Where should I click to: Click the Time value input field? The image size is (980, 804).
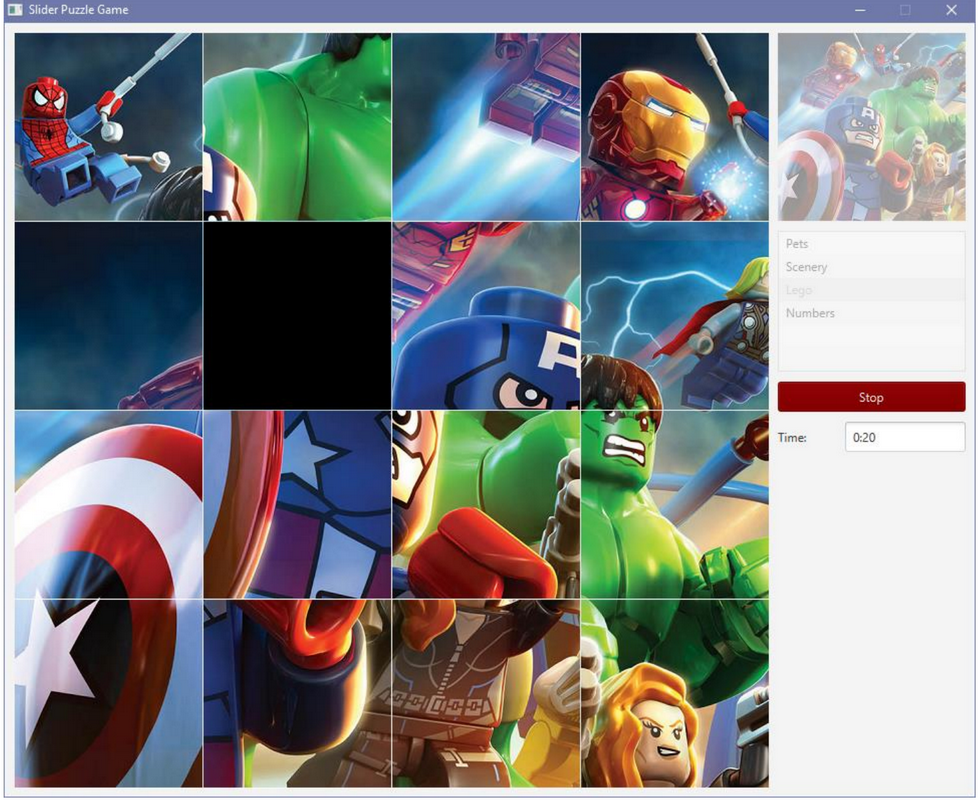click(x=903, y=437)
